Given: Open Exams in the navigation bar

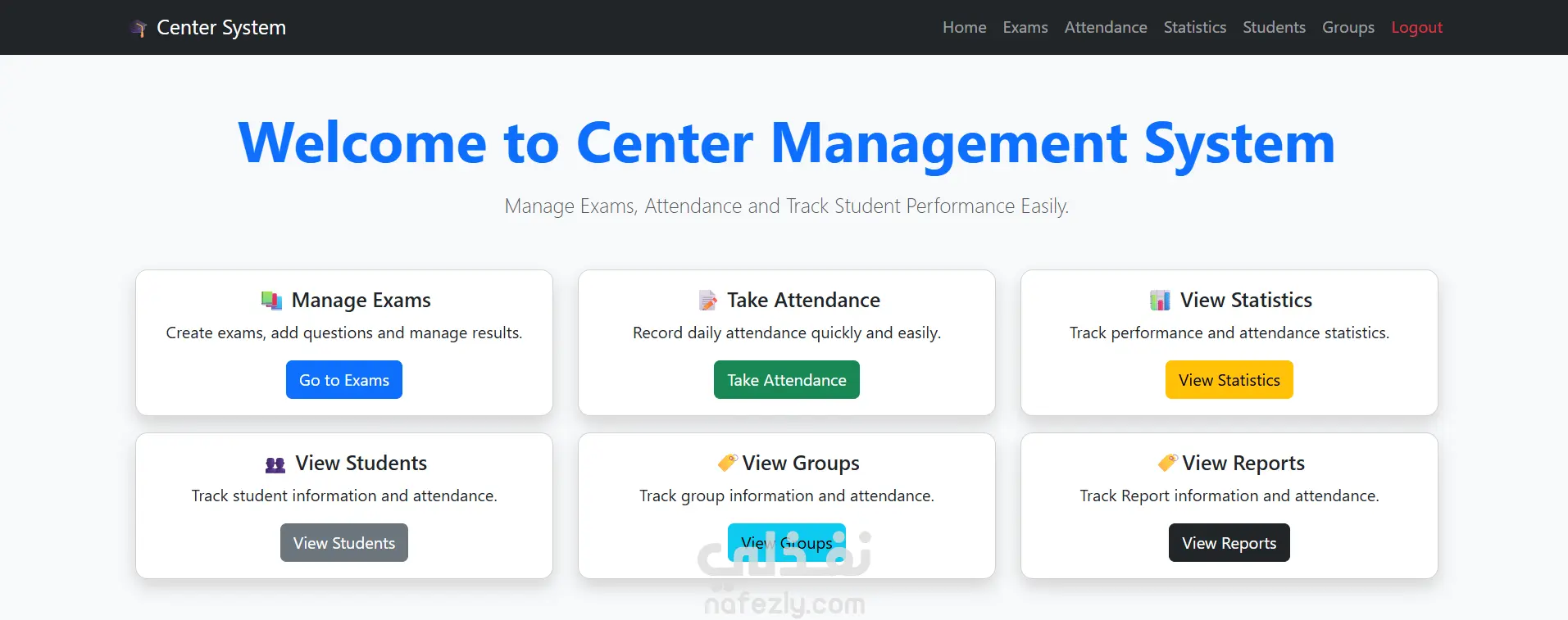Looking at the screenshot, I should pos(1025,28).
